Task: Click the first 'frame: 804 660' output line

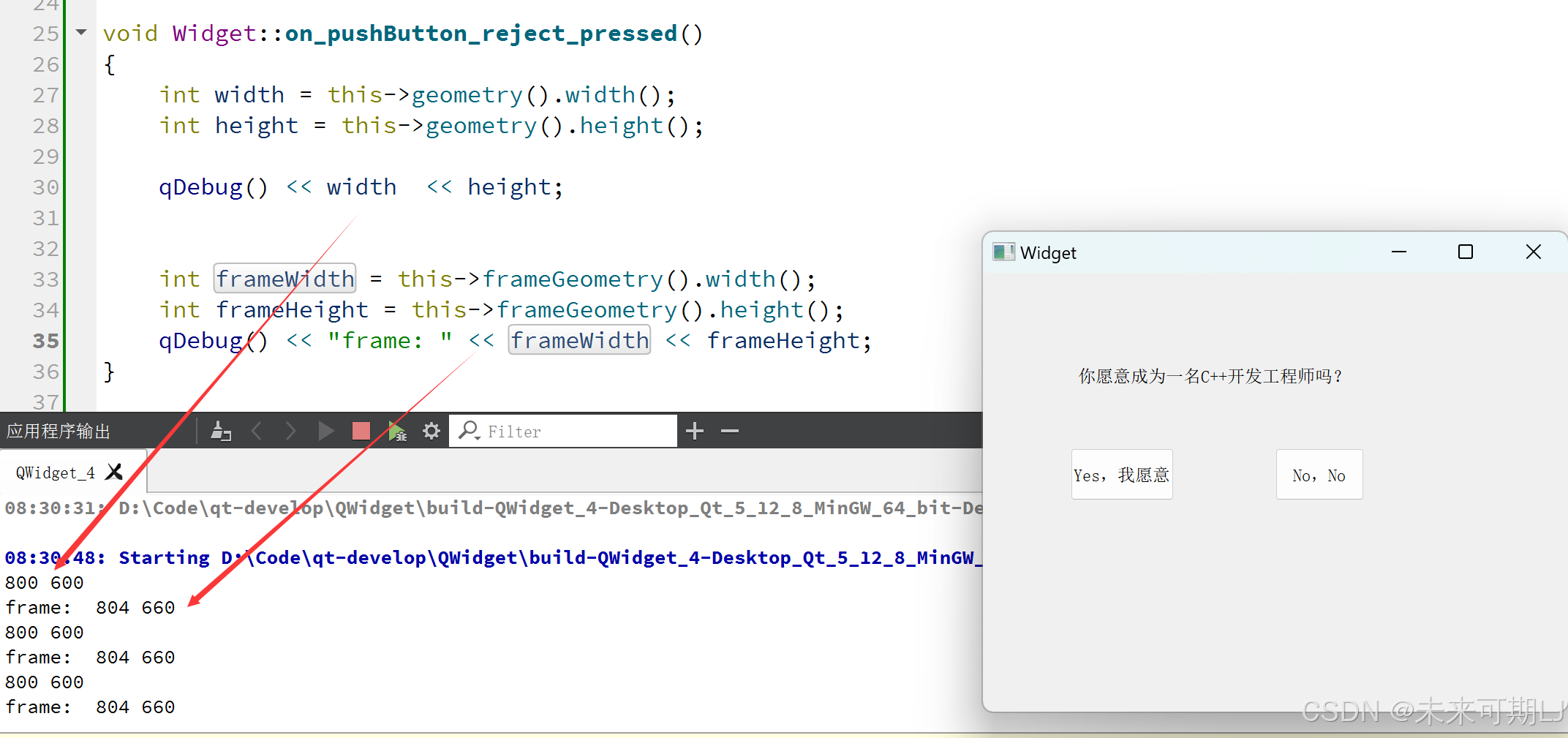Action: coord(90,607)
